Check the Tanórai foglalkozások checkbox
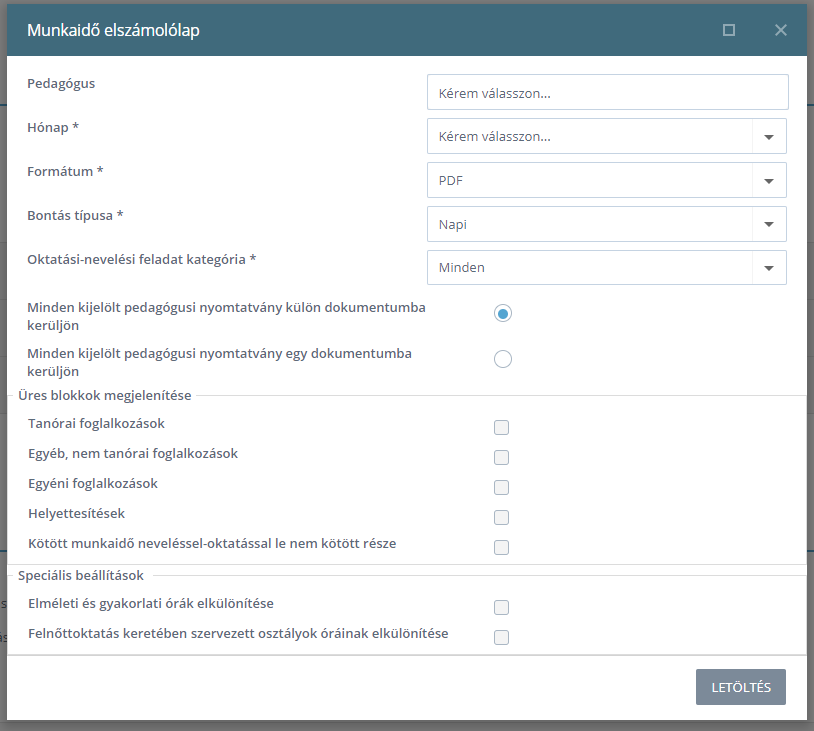 click(501, 427)
